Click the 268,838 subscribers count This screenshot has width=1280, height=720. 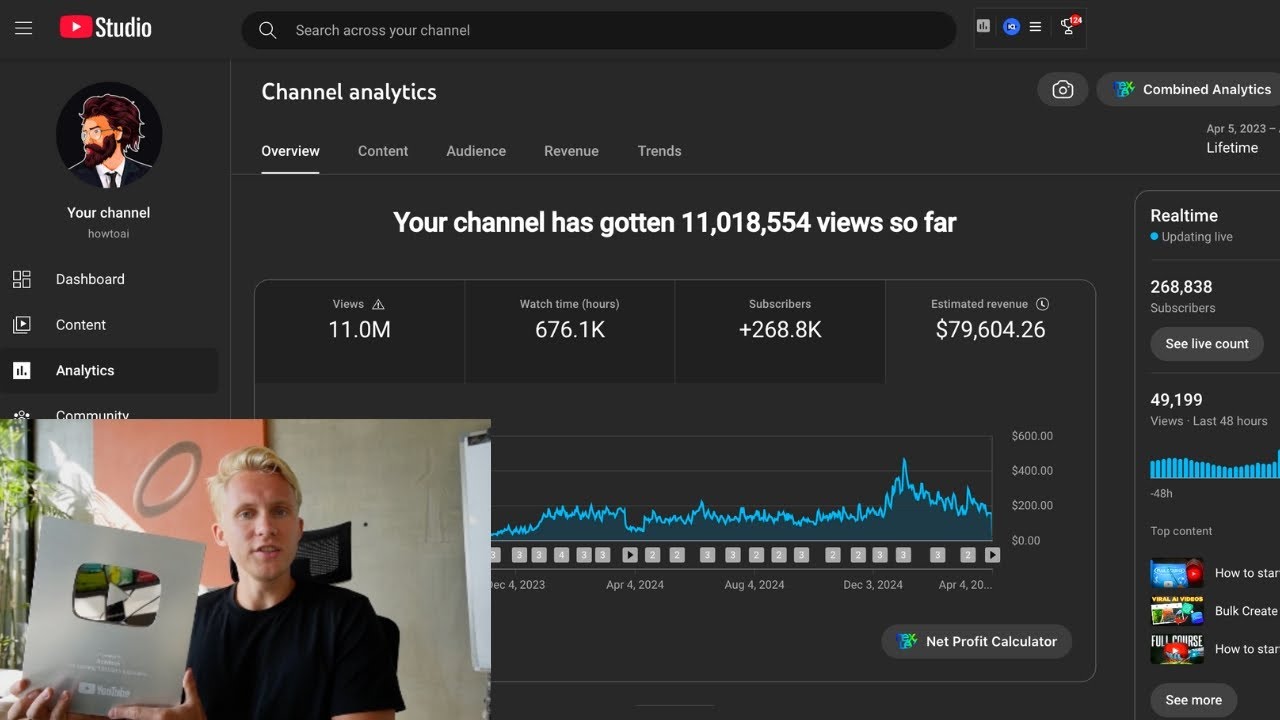click(x=1181, y=287)
